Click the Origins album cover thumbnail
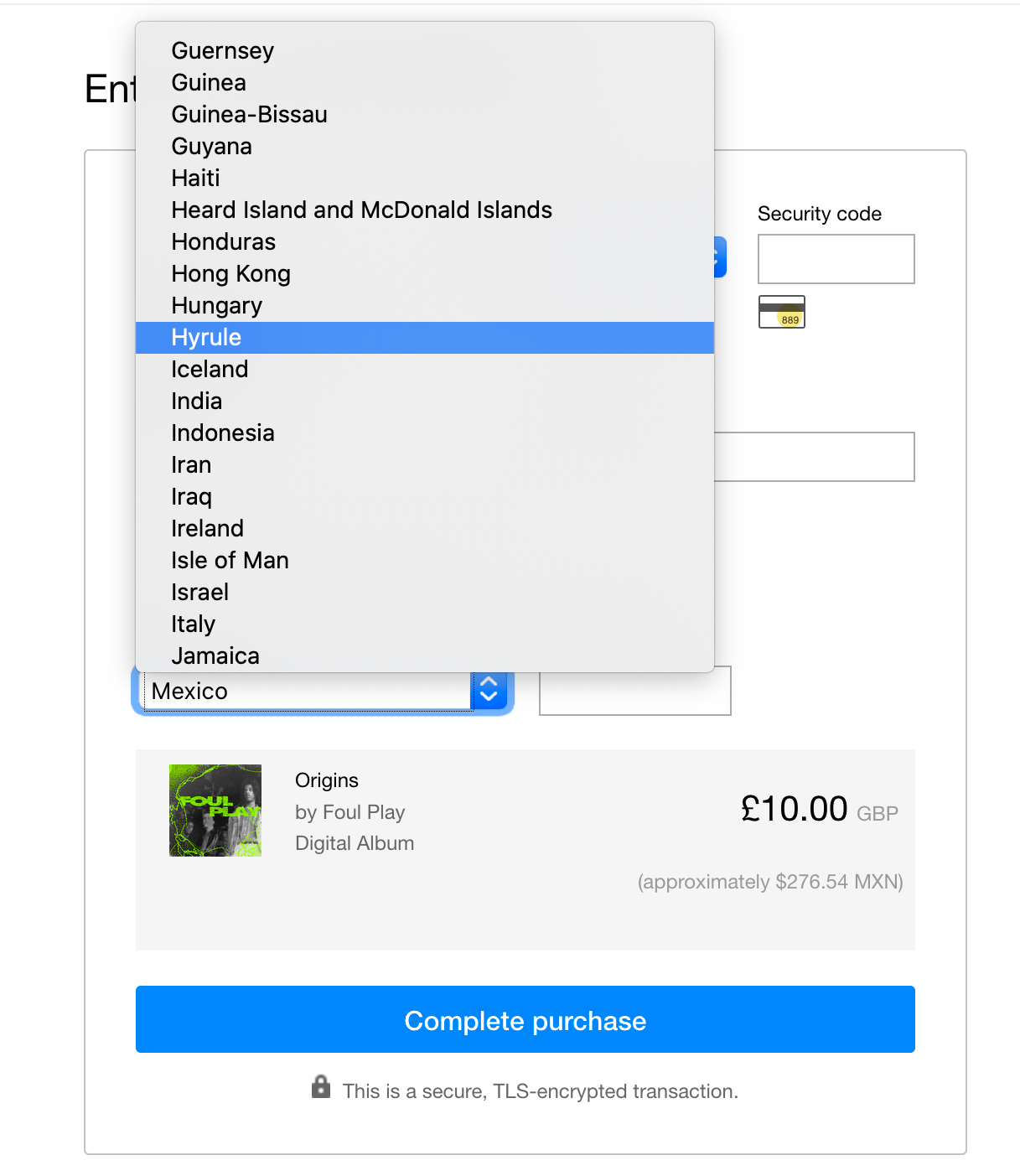The image size is (1020, 1176). [x=215, y=811]
